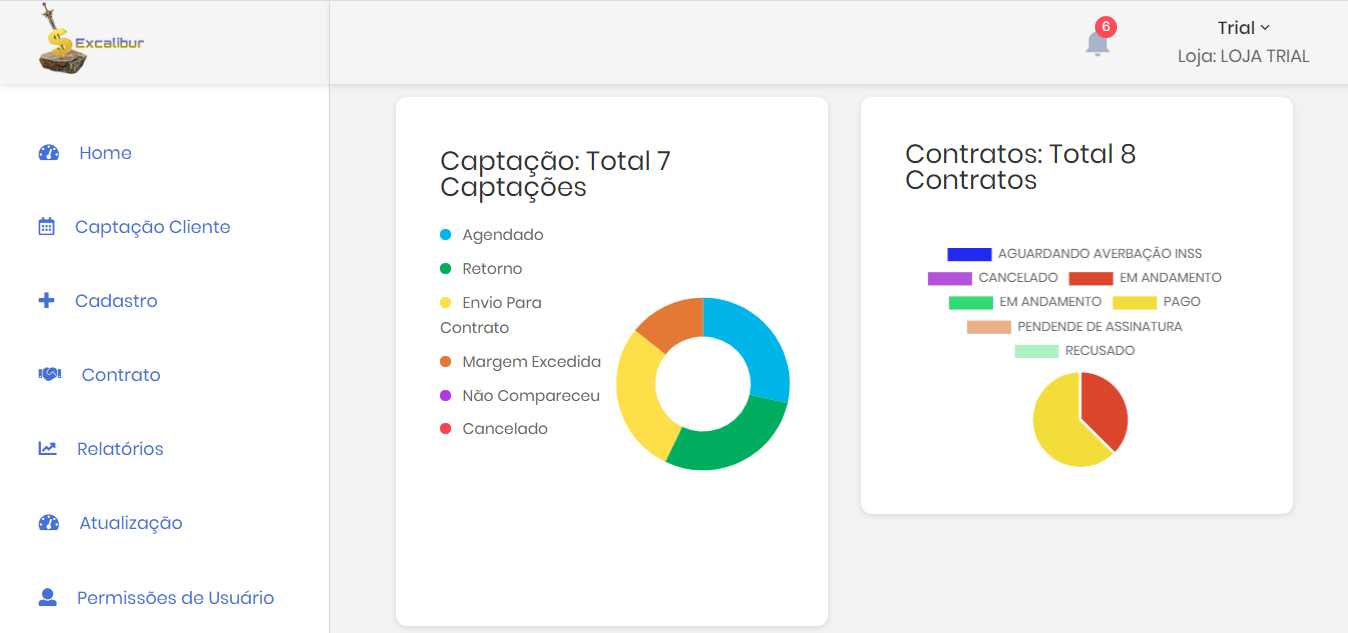Click the Atualização gauge icon
Viewport: 1348px width, 633px height.
pyautogui.click(x=48, y=523)
